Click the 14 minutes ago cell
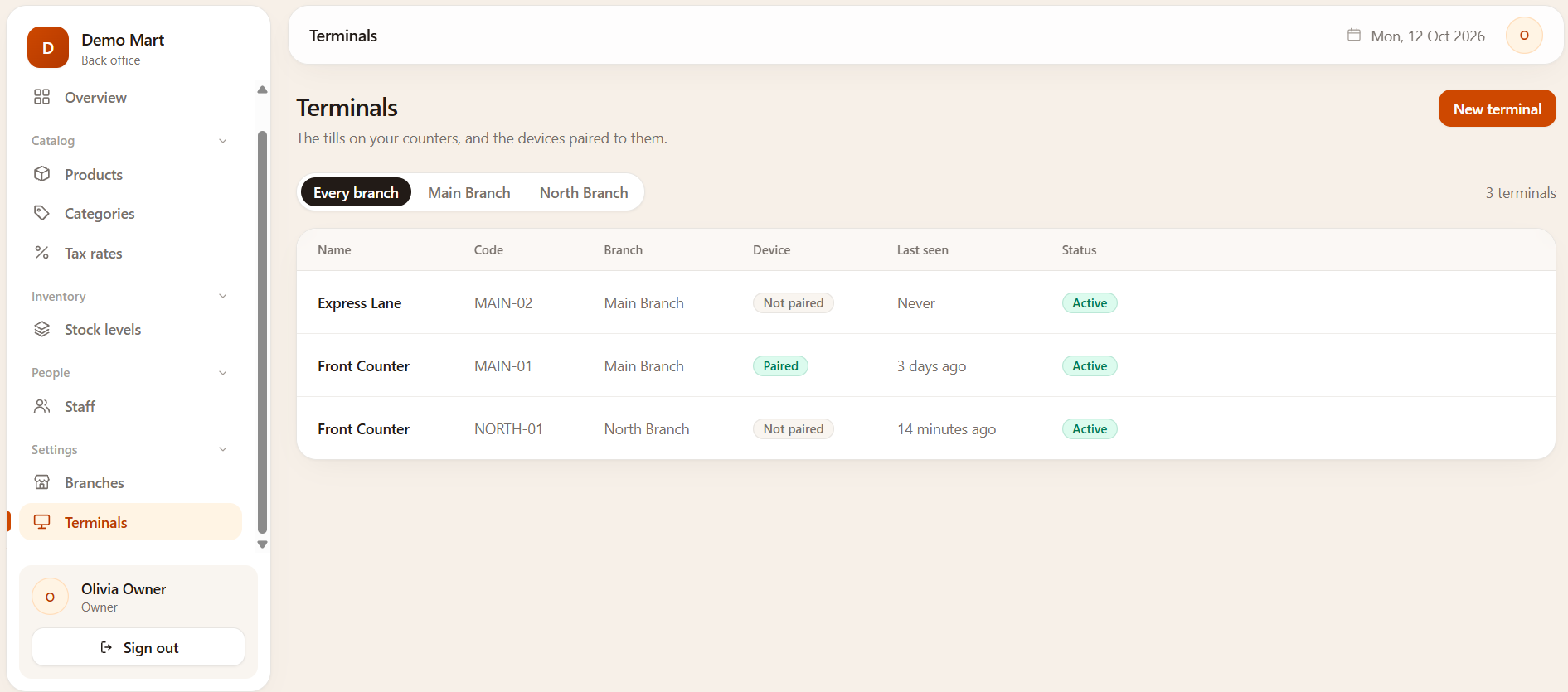This screenshot has height=692, width=1568. (946, 429)
